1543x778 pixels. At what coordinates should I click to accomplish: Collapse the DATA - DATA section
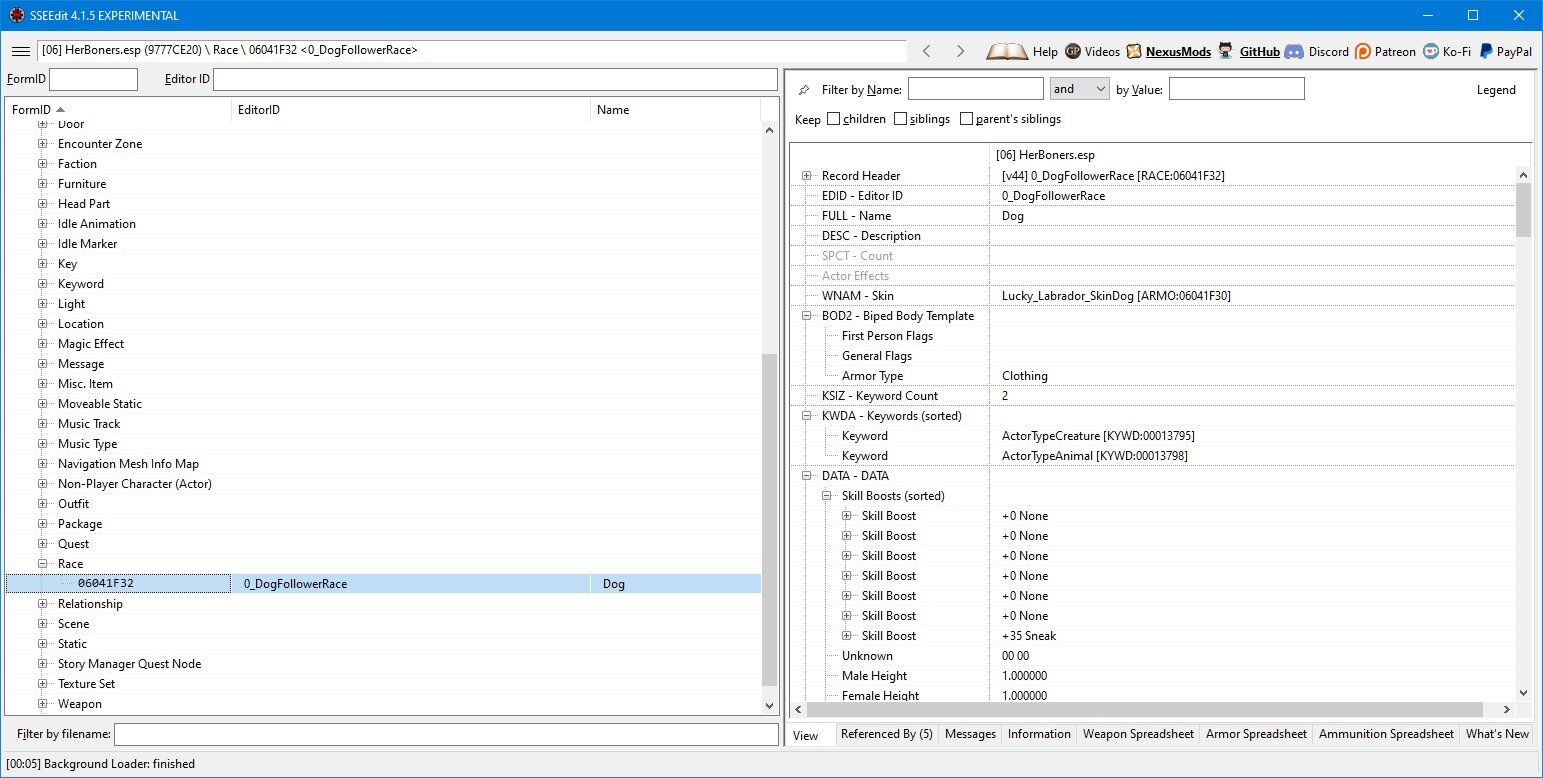807,476
